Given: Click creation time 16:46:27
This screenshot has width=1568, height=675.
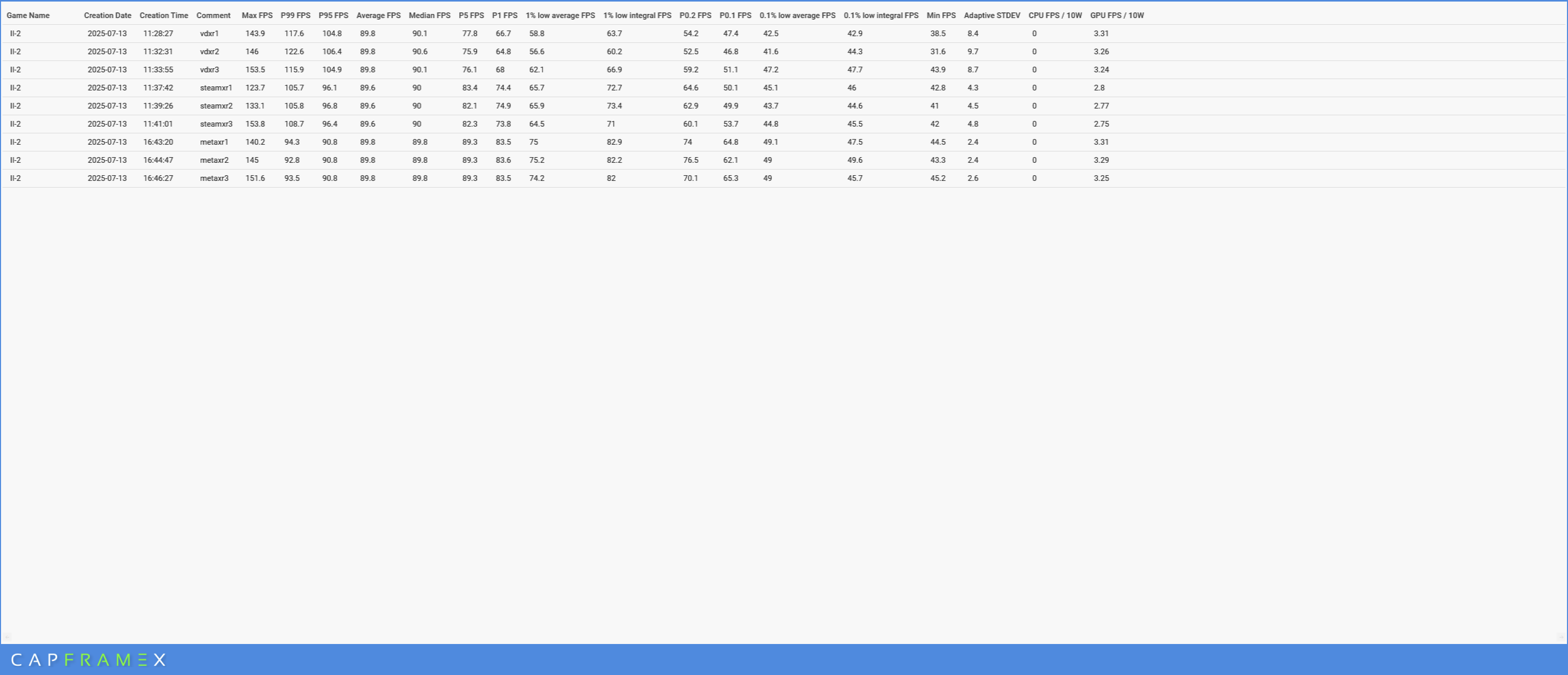Looking at the screenshot, I should 158,178.
